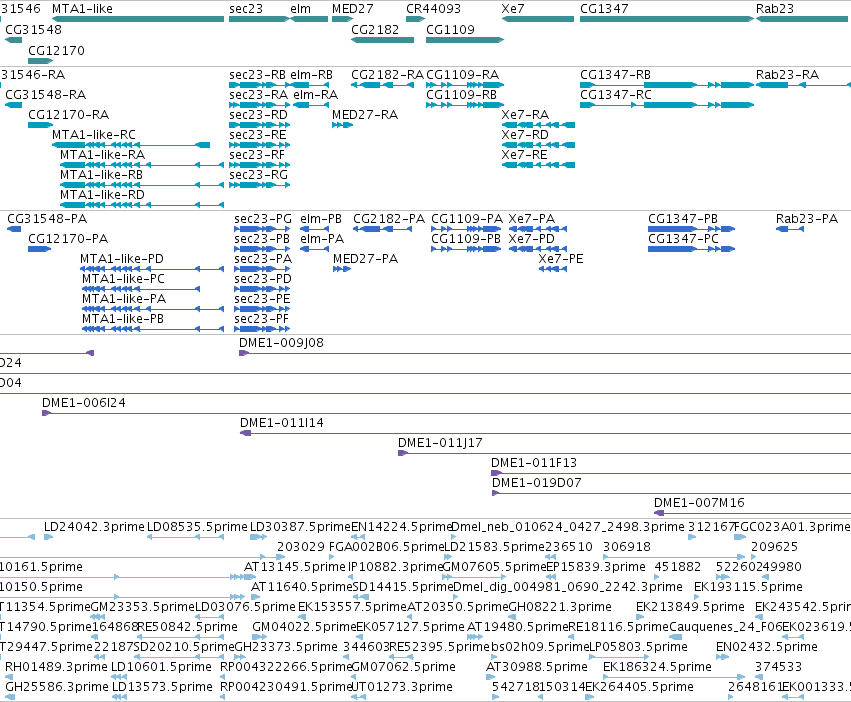Click transcript Rab23-RA
The width and height of the screenshot is (851, 702).
point(803,85)
